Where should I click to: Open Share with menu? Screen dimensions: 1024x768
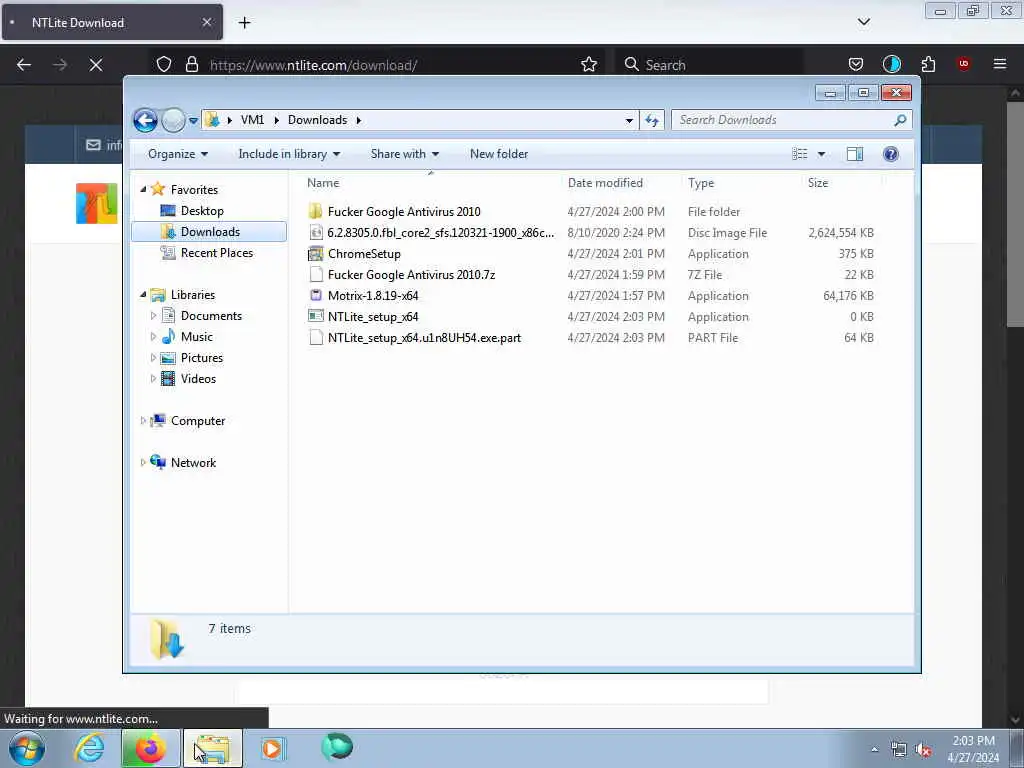(404, 154)
